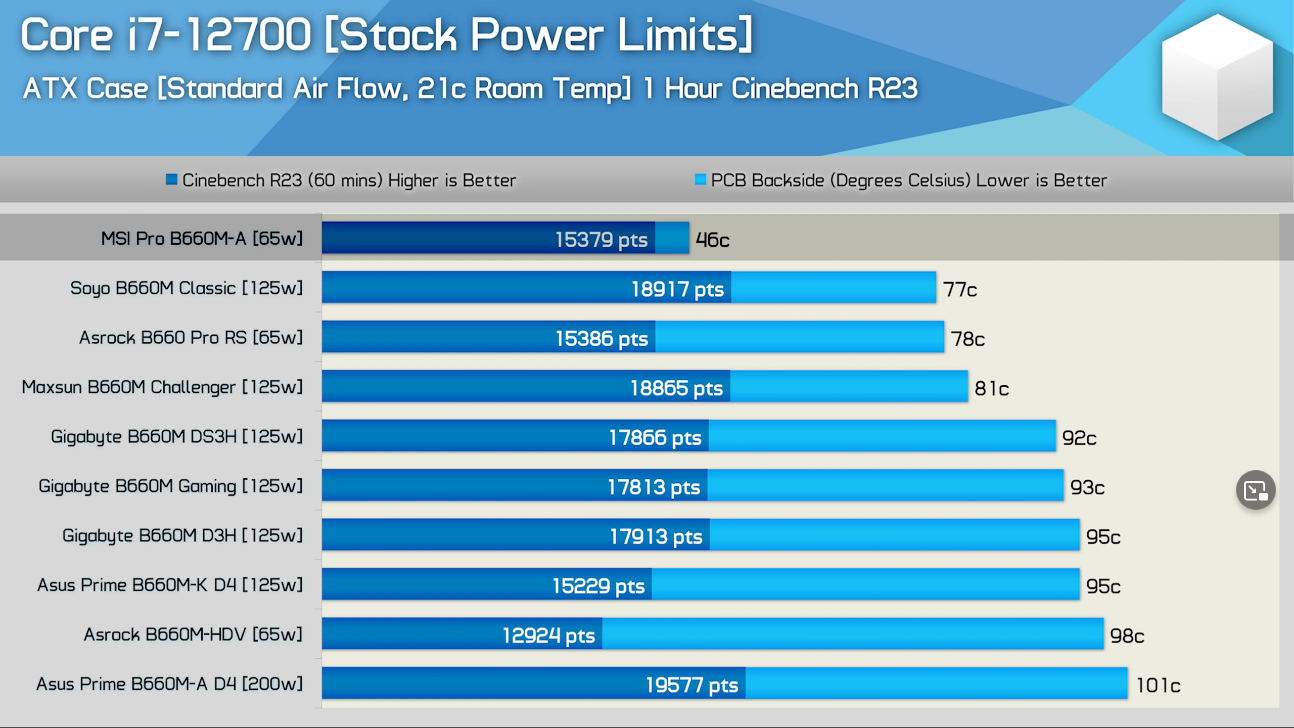
Task: Click the ATX Case subtitle line
Action: click(x=470, y=88)
